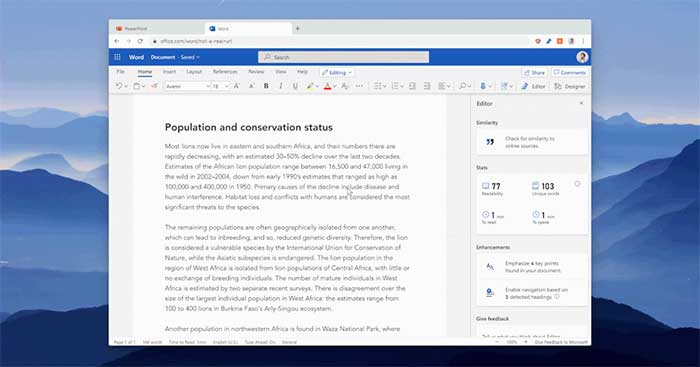Viewport: 700px width, 367px height.
Task: Open the Document Saved title dropdown
Action: click(x=175, y=57)
